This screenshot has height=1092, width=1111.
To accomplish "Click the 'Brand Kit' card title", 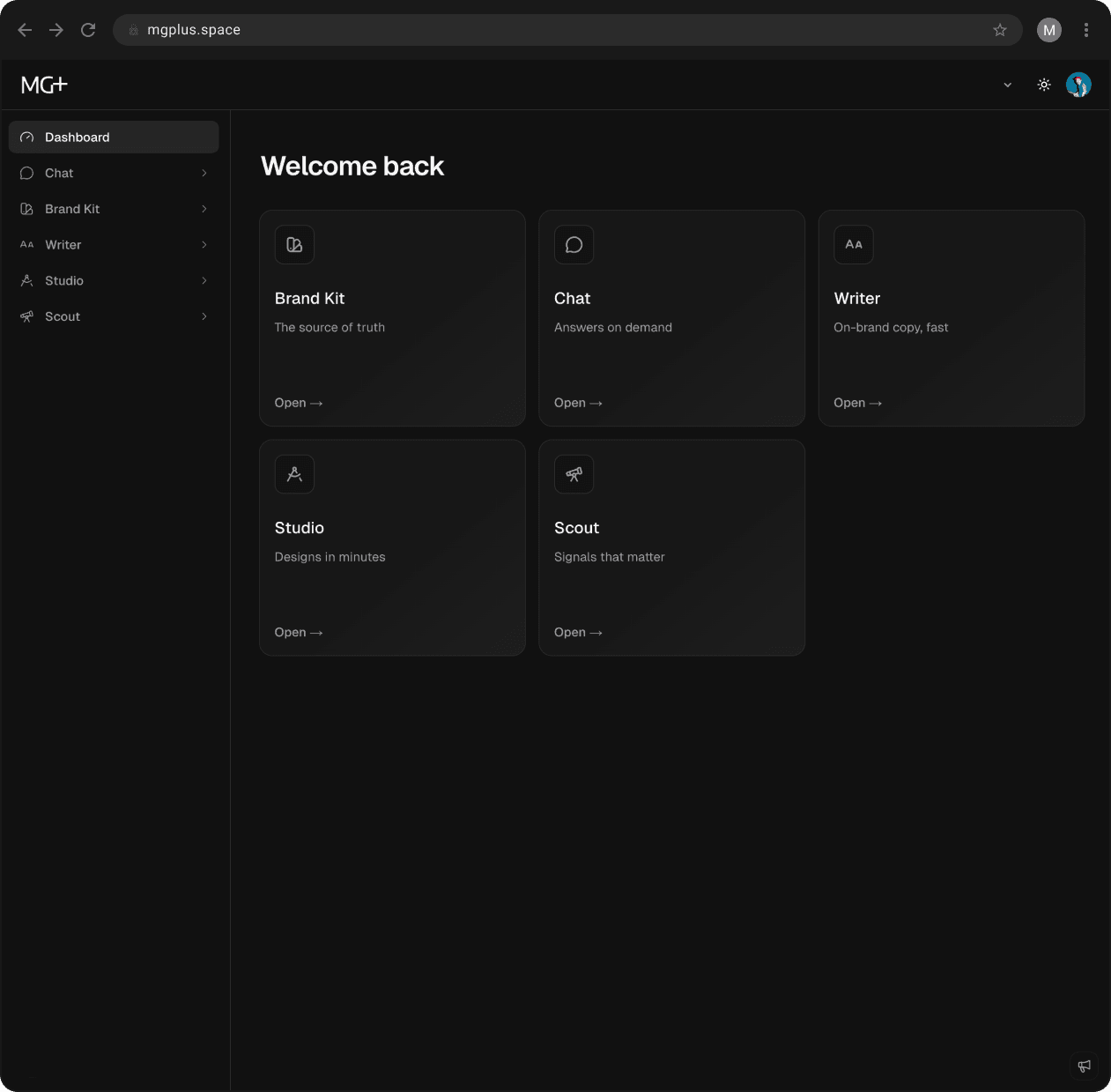I will (x=309, y=299).
